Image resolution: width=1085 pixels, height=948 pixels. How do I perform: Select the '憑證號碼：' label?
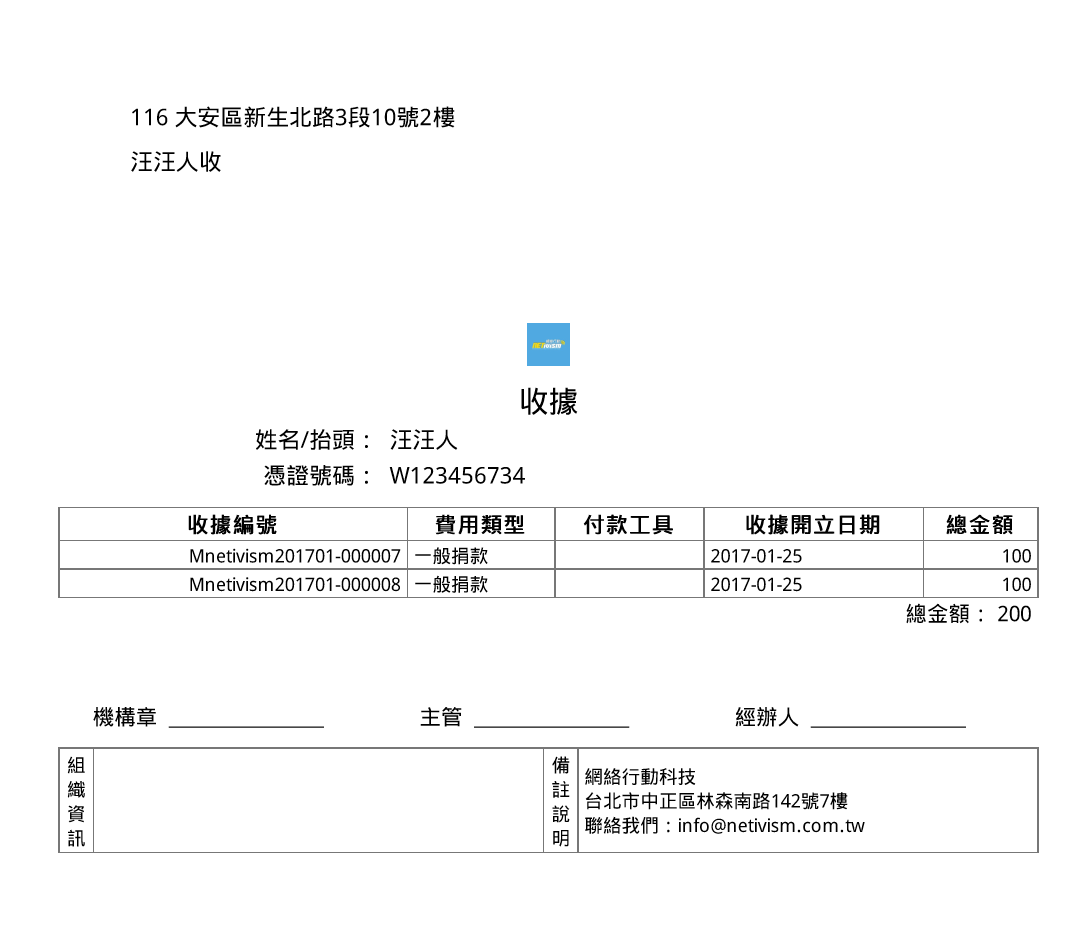(318, 475)
